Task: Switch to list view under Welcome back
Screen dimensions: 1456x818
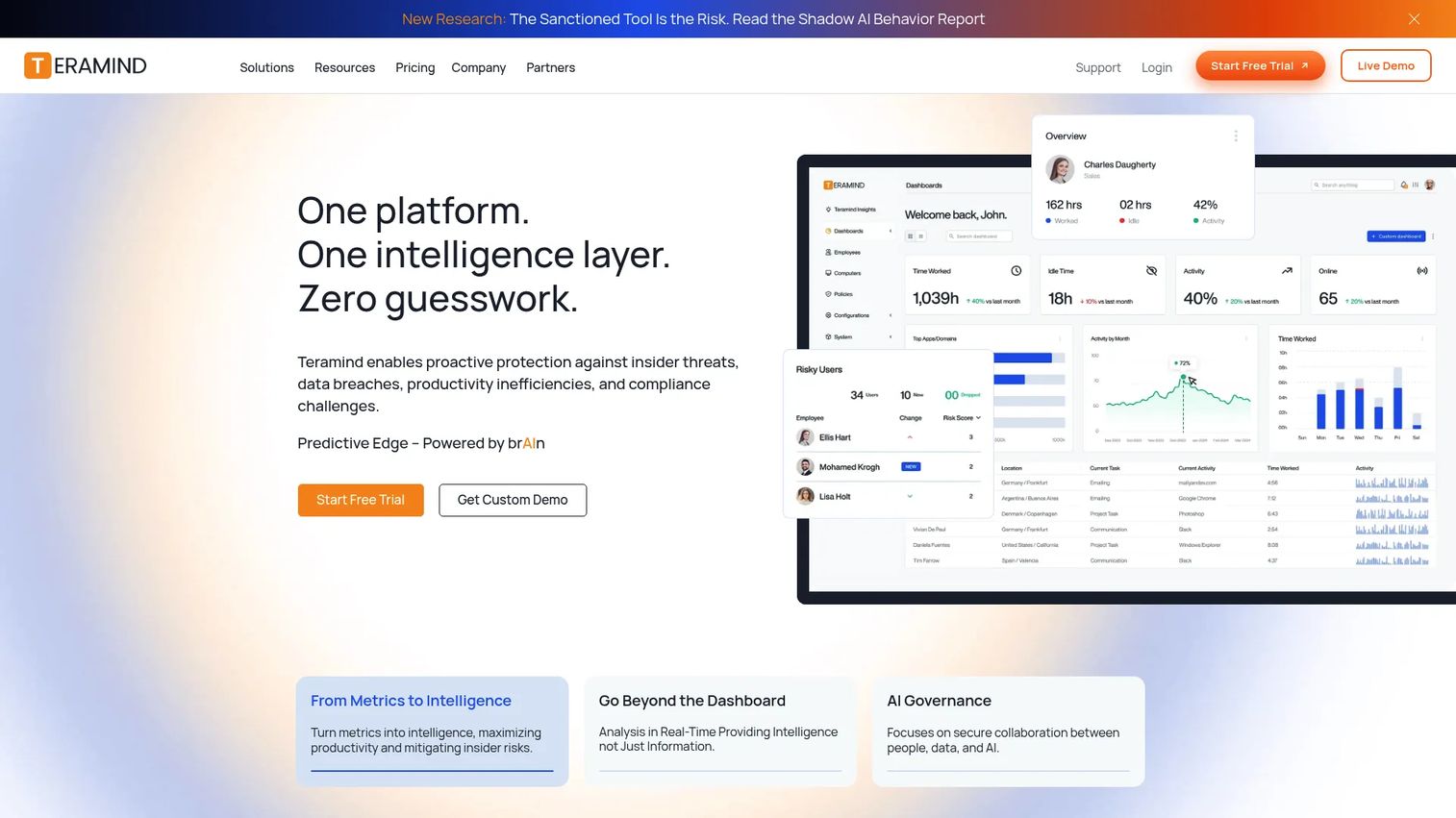Action: coord(920,235)
